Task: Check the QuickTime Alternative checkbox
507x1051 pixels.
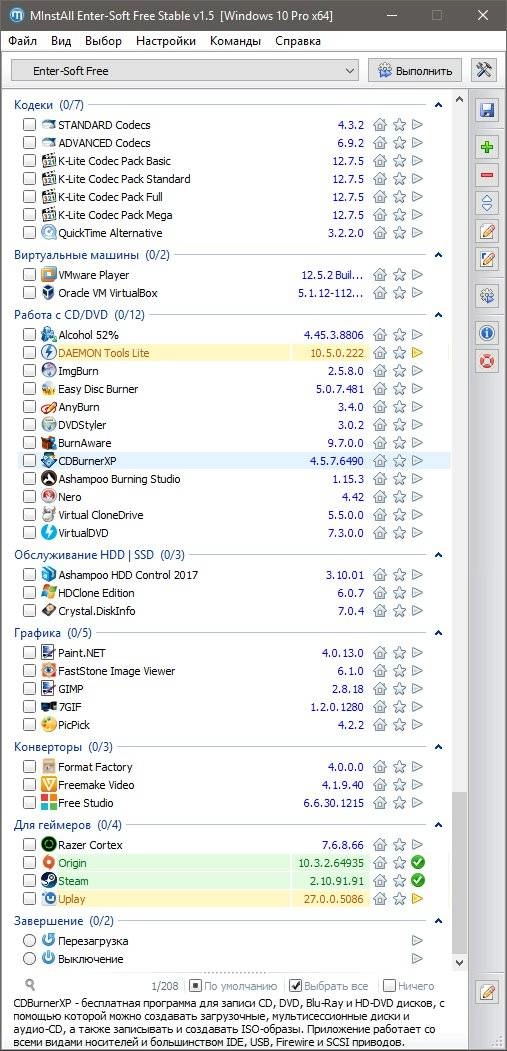Action: (30, 233)
